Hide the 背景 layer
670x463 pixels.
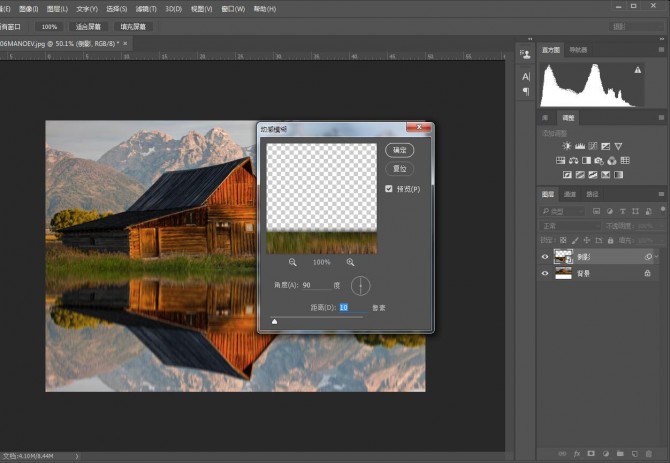545,272
